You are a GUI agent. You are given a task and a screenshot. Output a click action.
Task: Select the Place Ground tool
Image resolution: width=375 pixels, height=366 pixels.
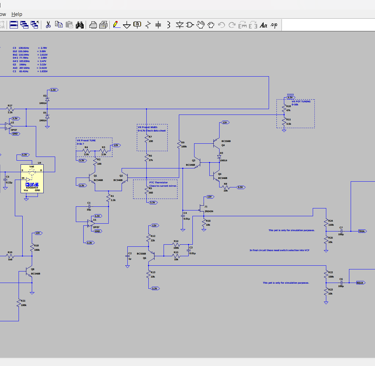[x=127, y=25]
